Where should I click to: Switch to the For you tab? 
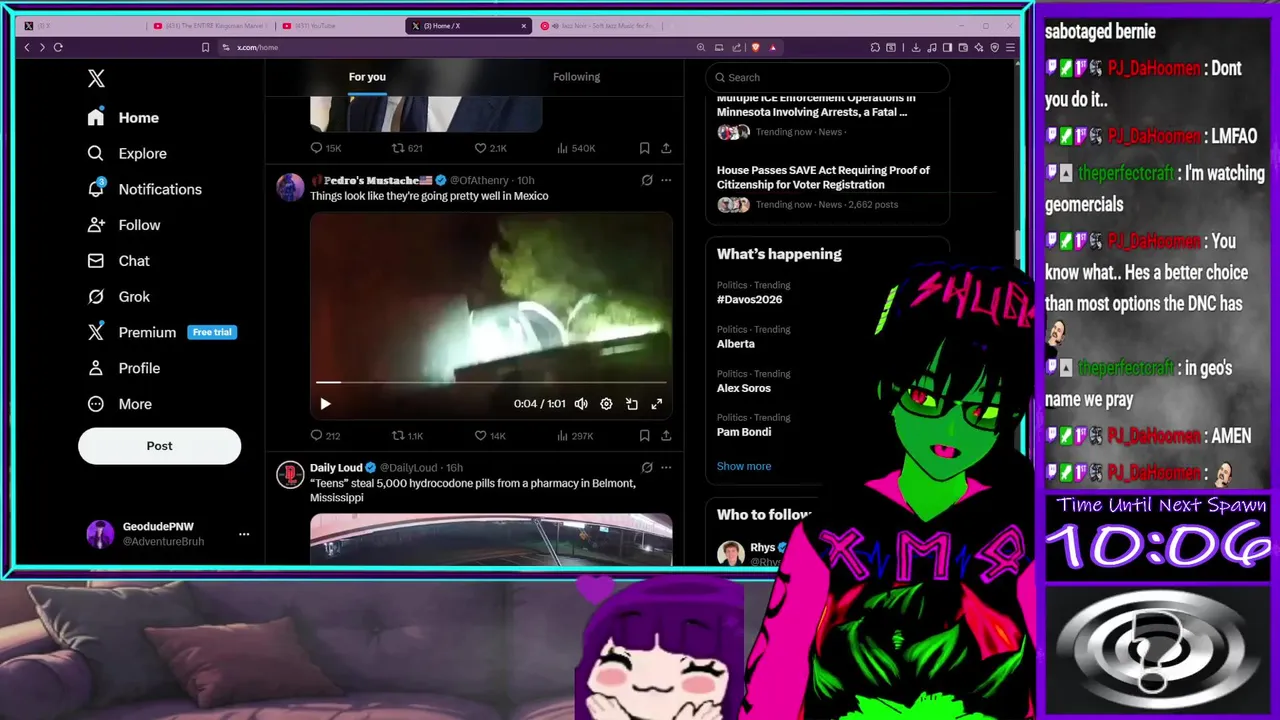pyautogui.click(x=367, y=77)
